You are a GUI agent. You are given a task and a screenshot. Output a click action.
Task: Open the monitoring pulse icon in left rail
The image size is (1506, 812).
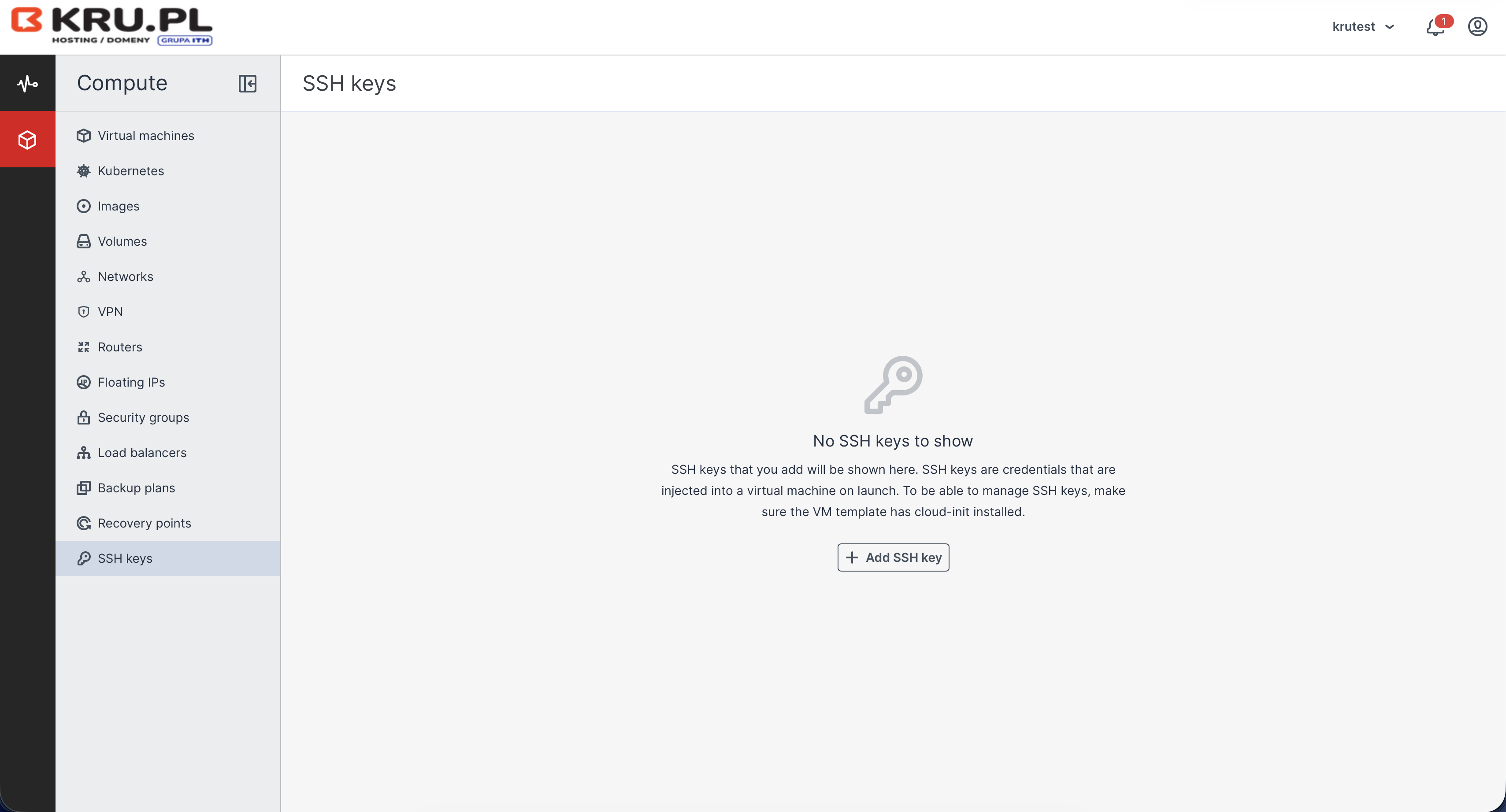(27, 84)
